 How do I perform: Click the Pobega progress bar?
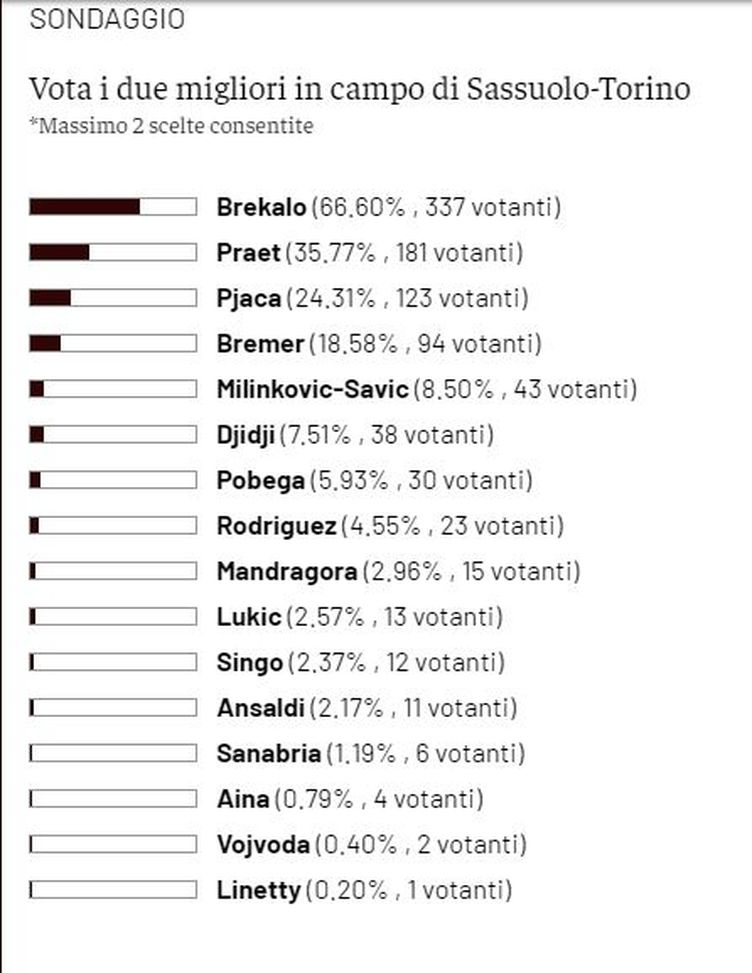113,480
